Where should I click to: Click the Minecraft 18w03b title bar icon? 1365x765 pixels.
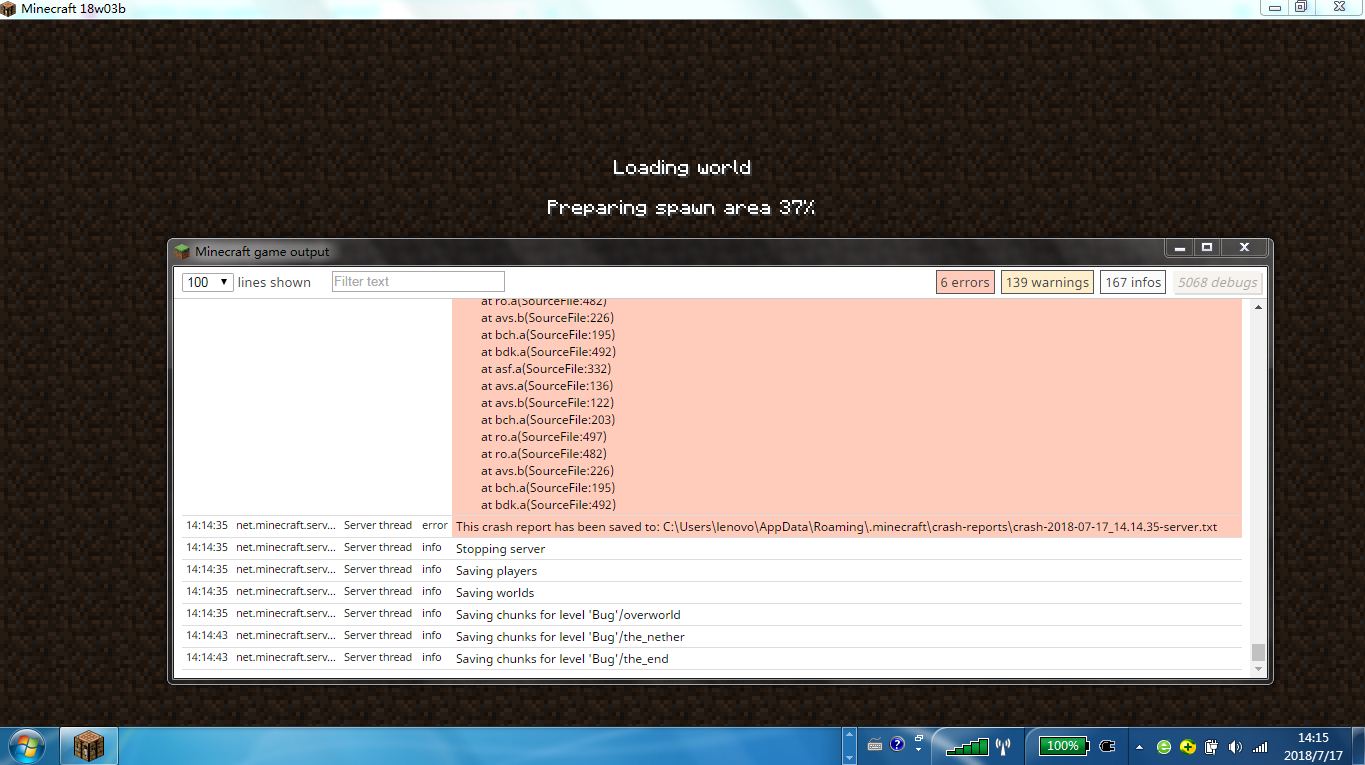[x=10, y=9]
